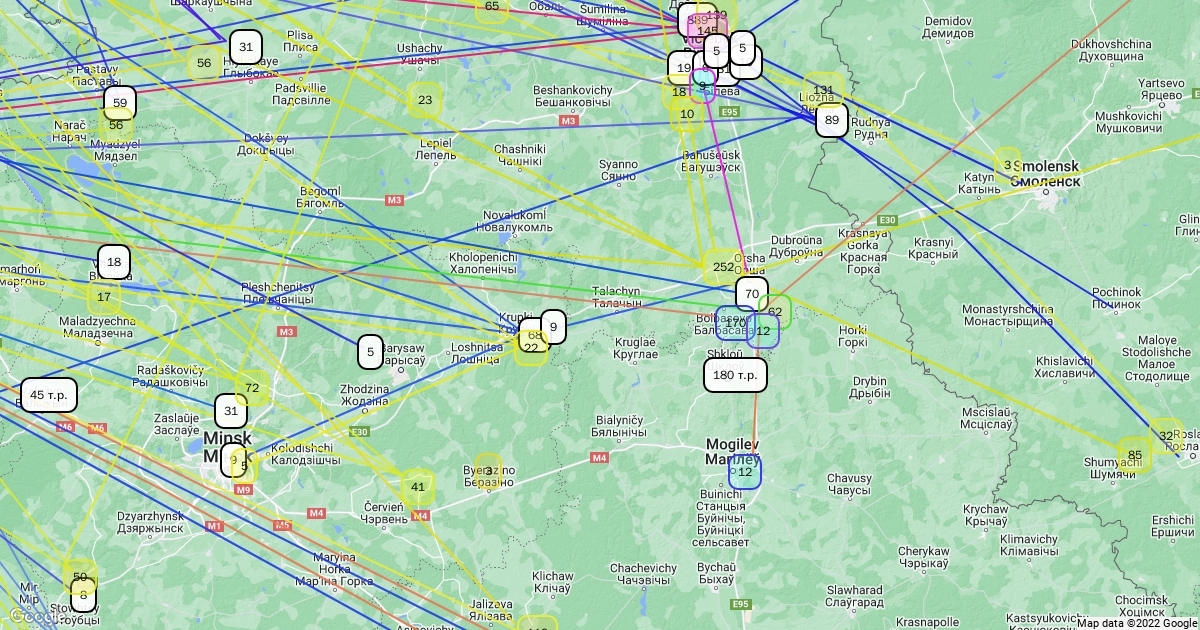This screenshot has width=1200, height=630.
Task: Click the "Map data ©2022 Google" attribution
Action: coord(1136,623)
